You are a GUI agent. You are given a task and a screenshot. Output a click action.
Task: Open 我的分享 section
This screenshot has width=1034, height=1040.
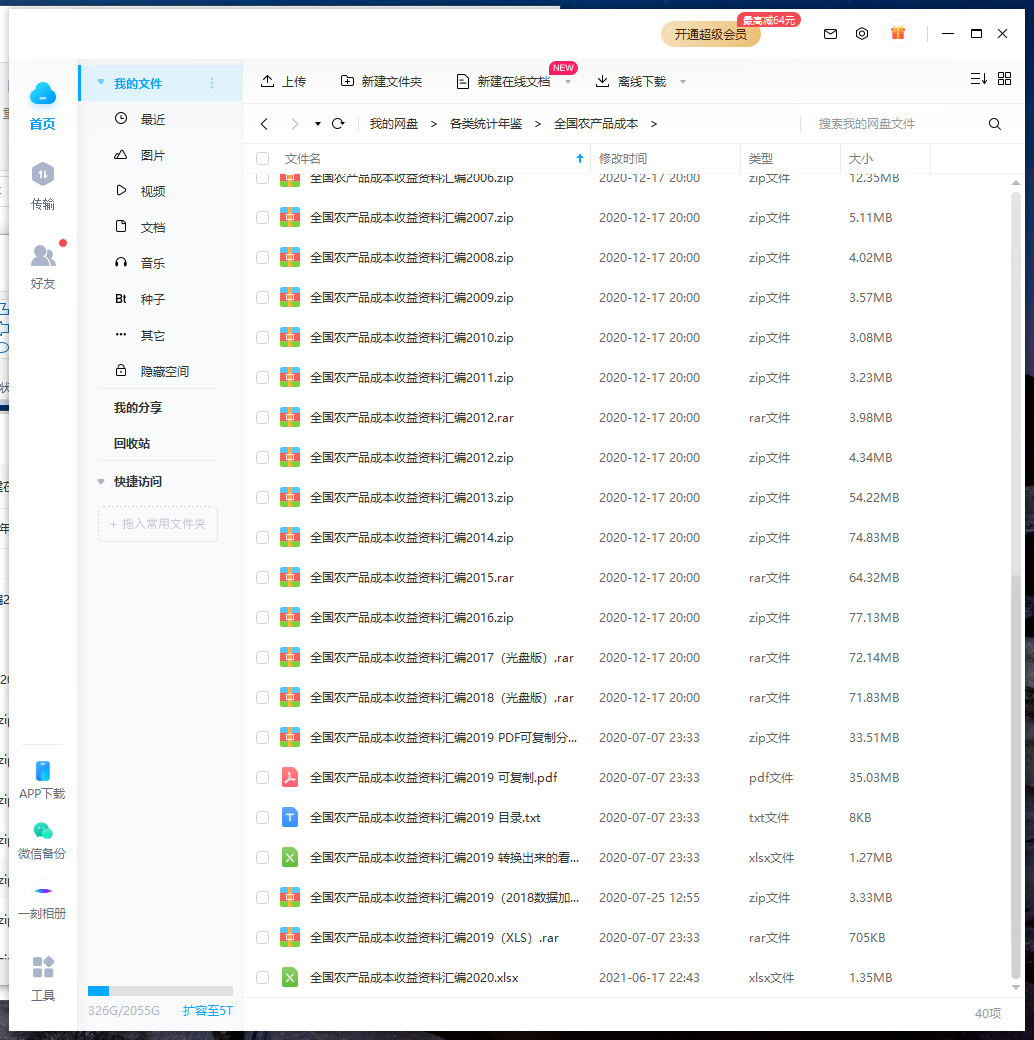pos(138,407)
